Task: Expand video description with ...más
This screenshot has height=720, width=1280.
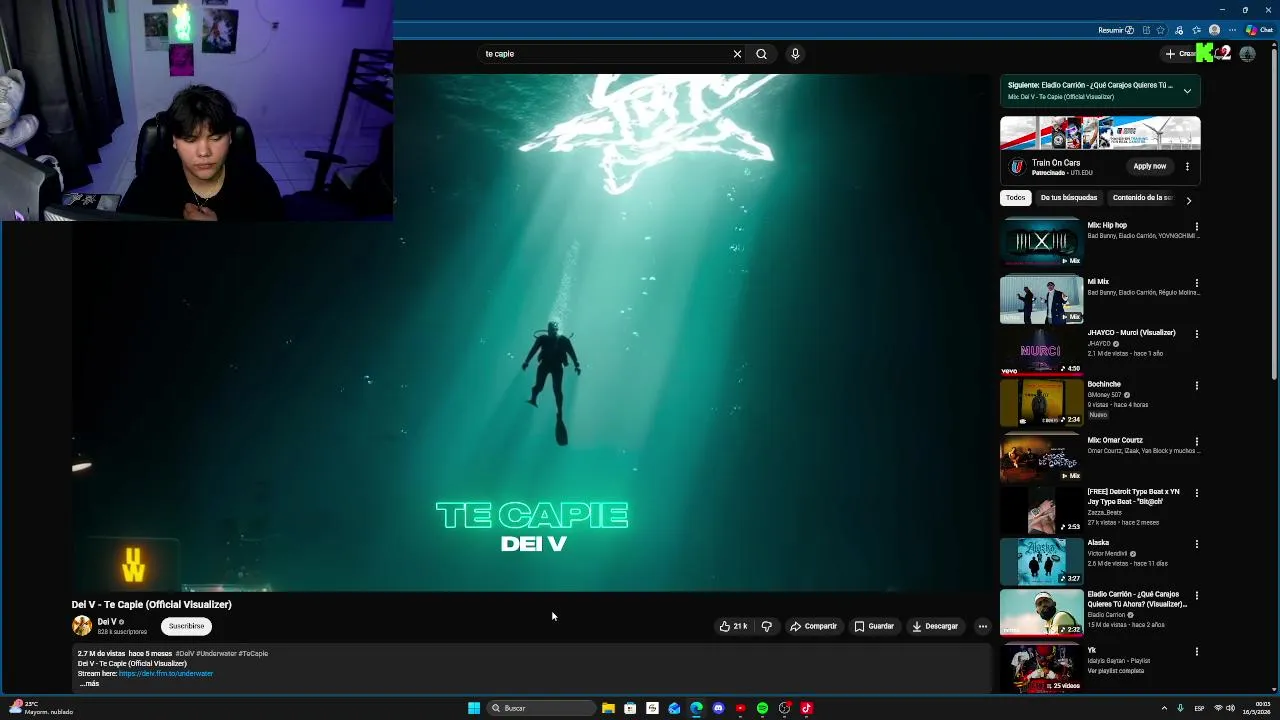Action: [x=90, y=683]
